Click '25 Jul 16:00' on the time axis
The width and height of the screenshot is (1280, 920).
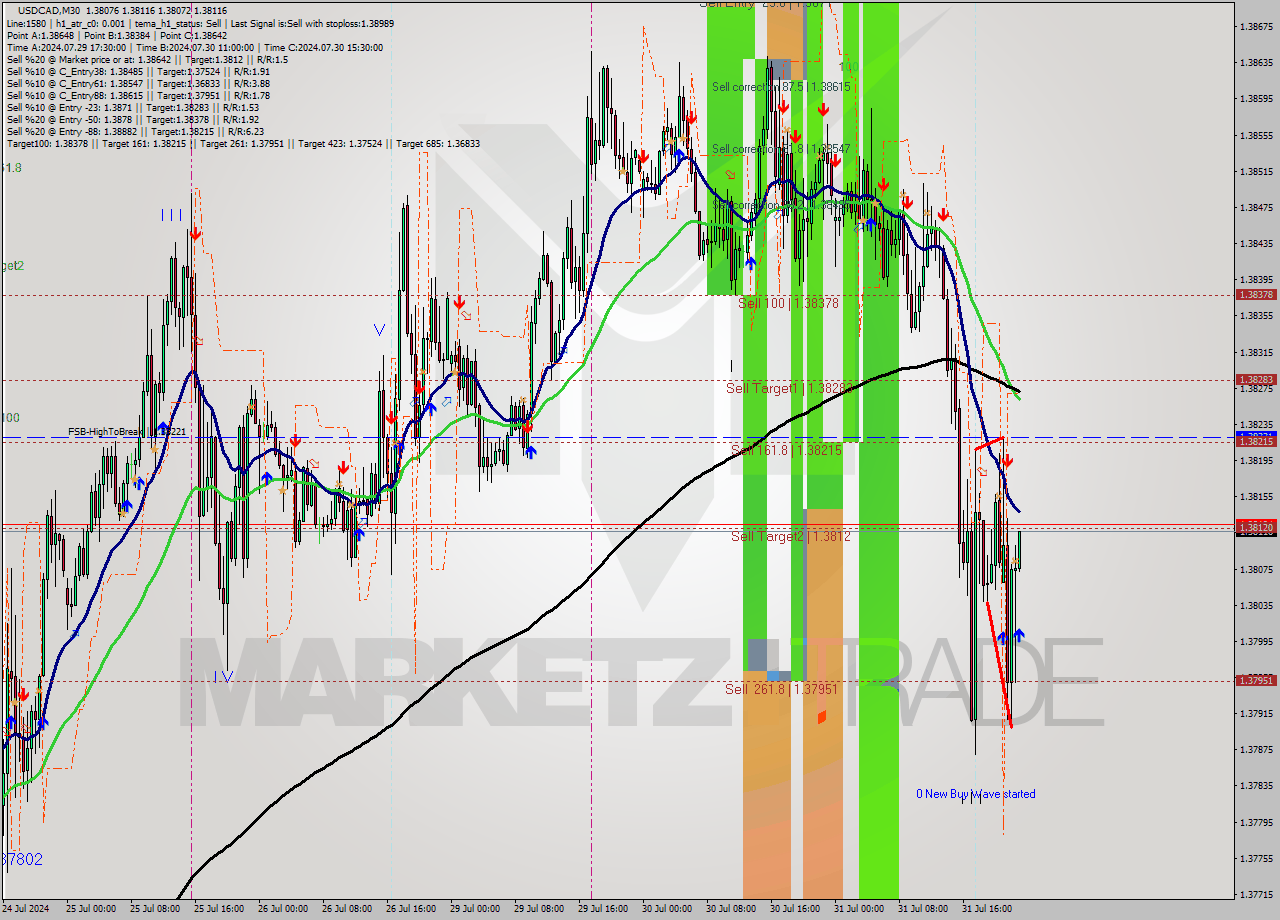coord(219,909)
